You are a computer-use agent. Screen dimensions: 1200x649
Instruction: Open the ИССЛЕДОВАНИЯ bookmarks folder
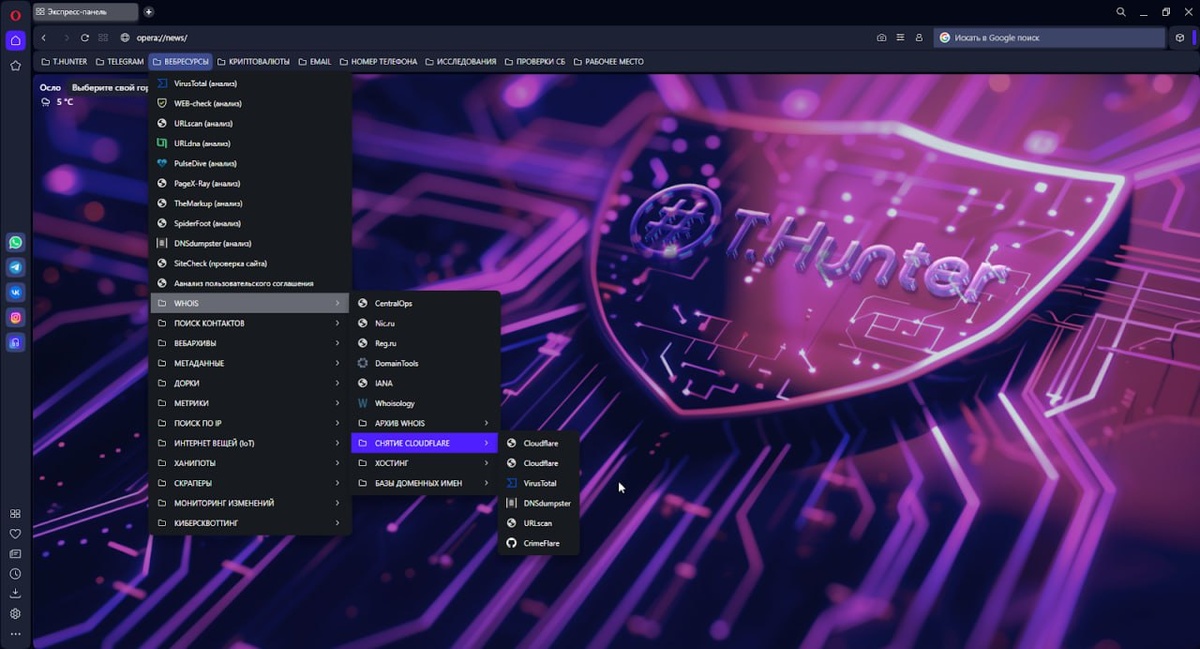click(461, 62)
